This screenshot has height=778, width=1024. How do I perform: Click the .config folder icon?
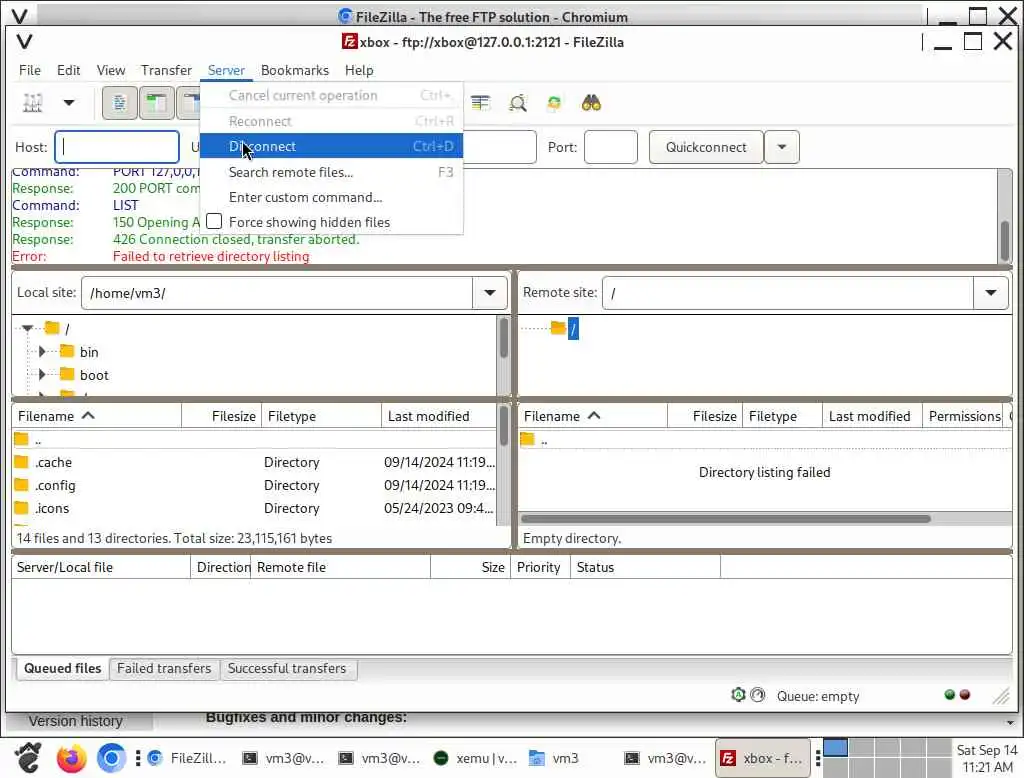(22, 485)
